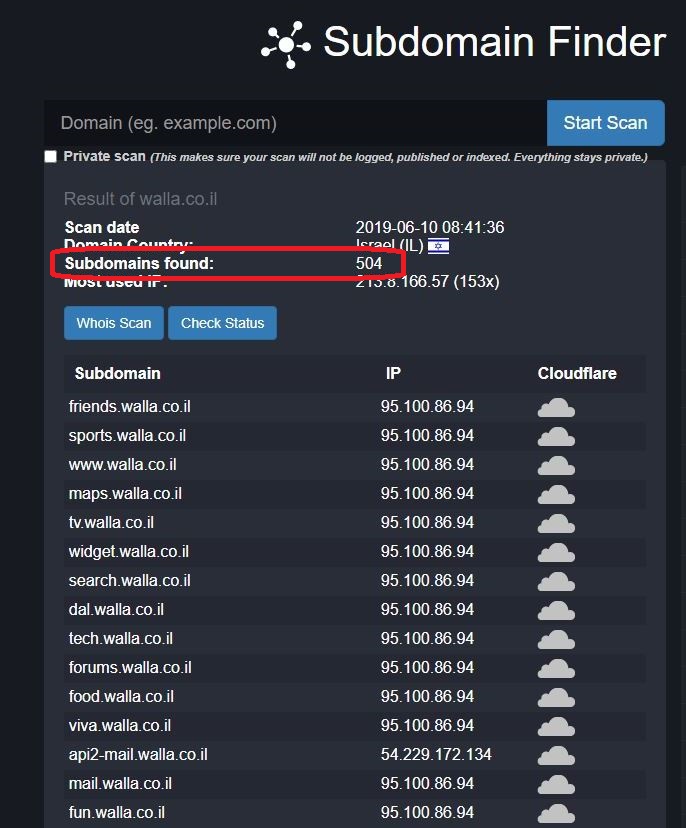Click Cloudflare cloud icon for maps.walla.co.il
Viewport: 686px width, 828px height.
pos(556,495)
